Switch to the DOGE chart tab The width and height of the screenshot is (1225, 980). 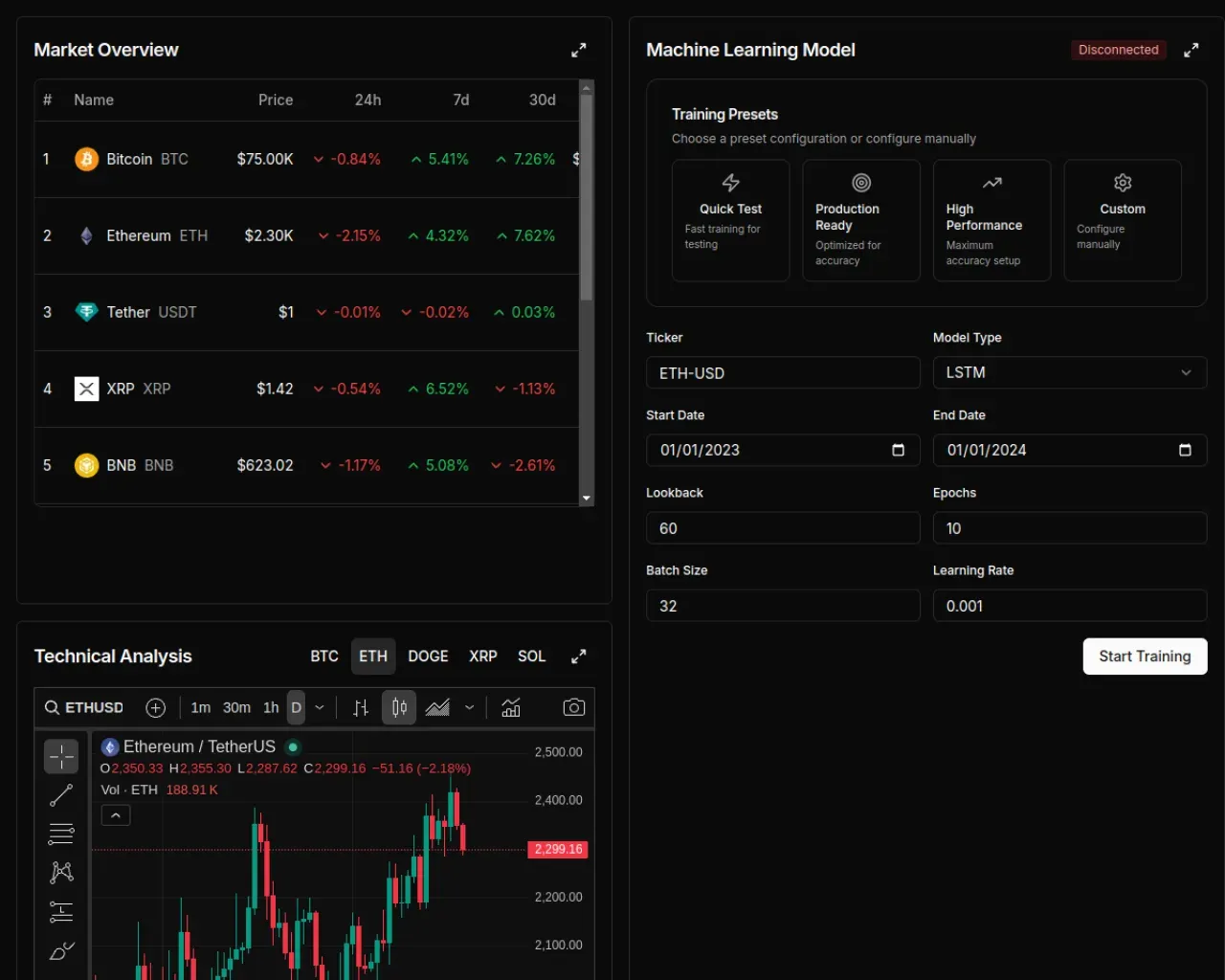428,656
